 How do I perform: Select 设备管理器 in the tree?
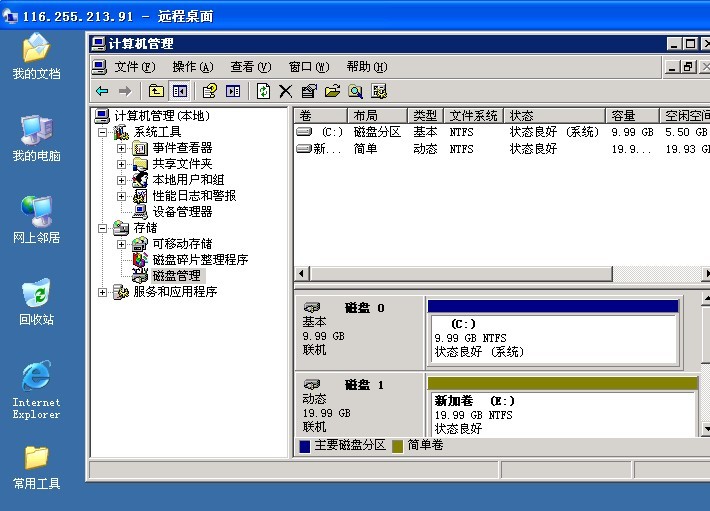tap(181, 212)
